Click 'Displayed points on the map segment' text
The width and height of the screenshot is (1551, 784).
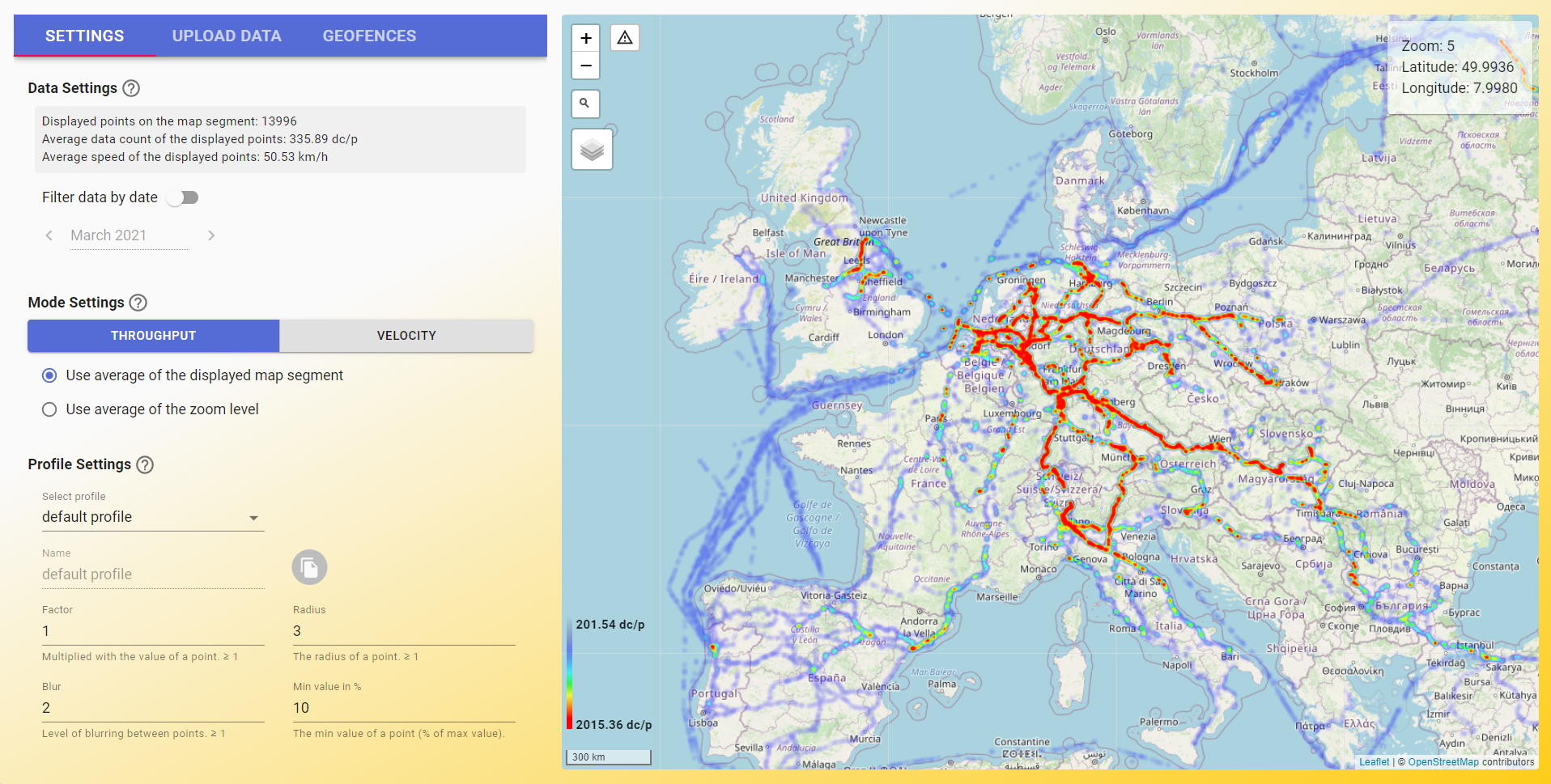(x=169, y=121)
